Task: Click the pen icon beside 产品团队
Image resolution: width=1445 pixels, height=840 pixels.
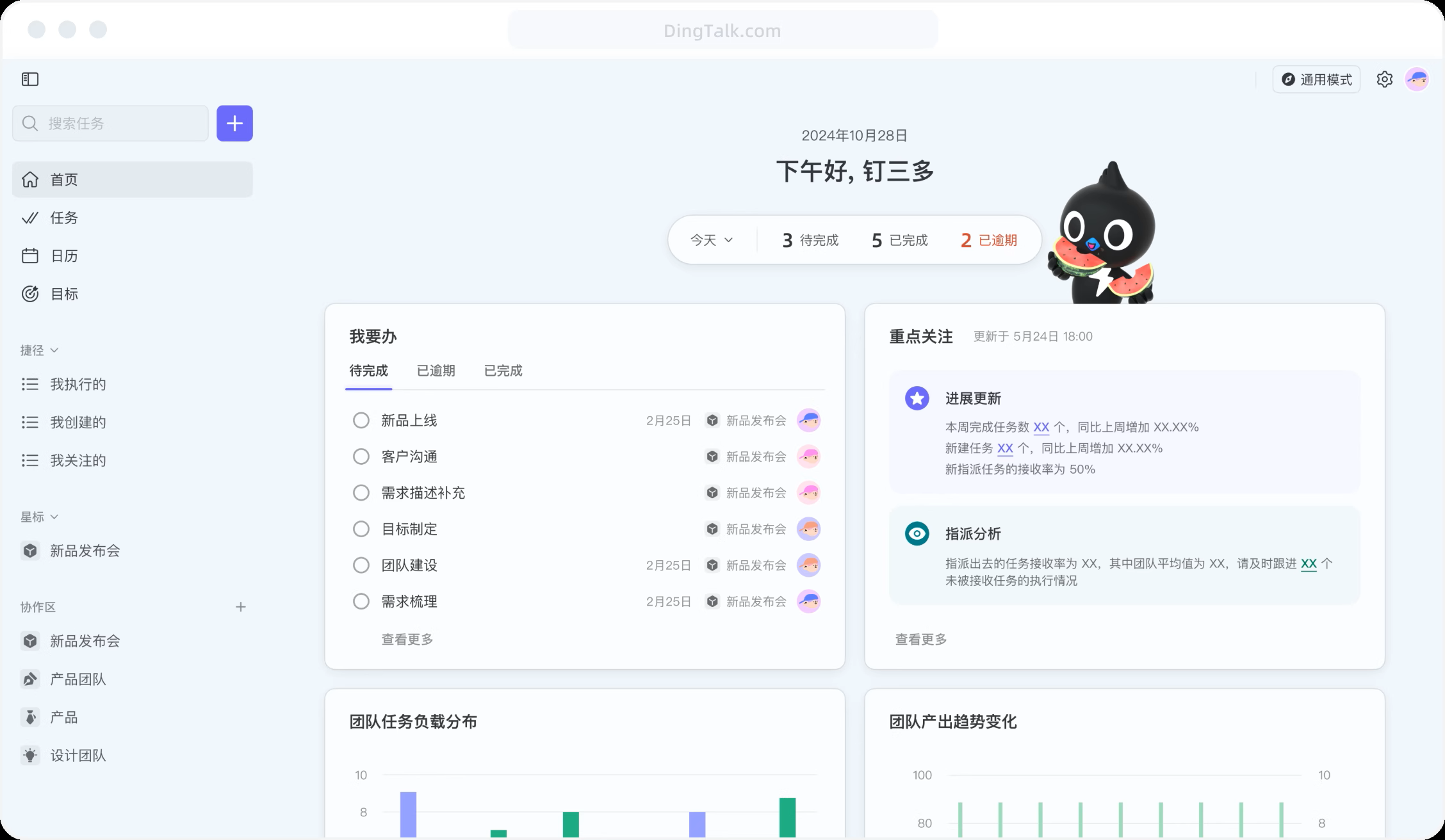Action: pos(30,679)
